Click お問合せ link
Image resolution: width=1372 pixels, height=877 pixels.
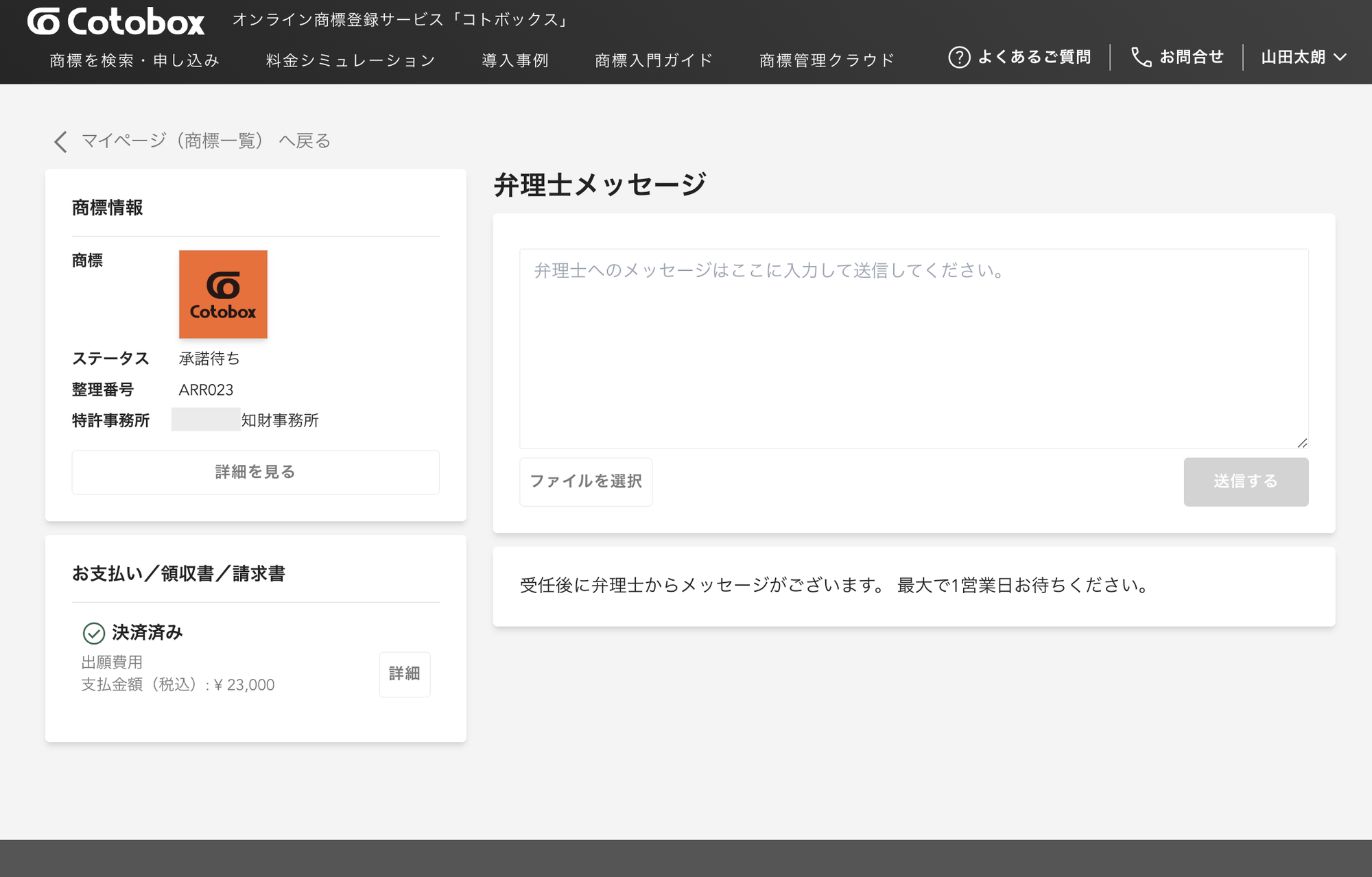1191,57
